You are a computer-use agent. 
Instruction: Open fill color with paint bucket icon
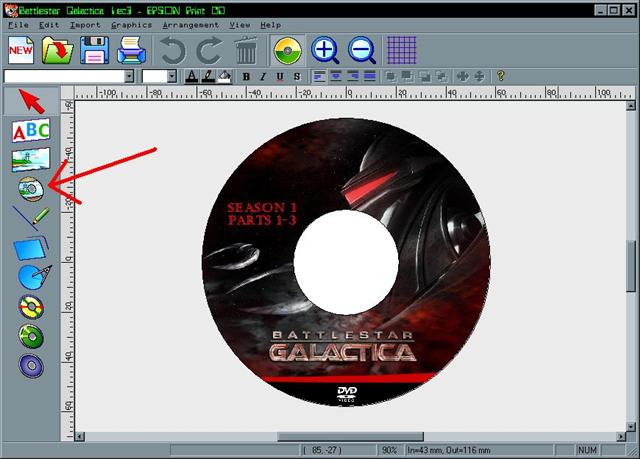coord(224,76)
